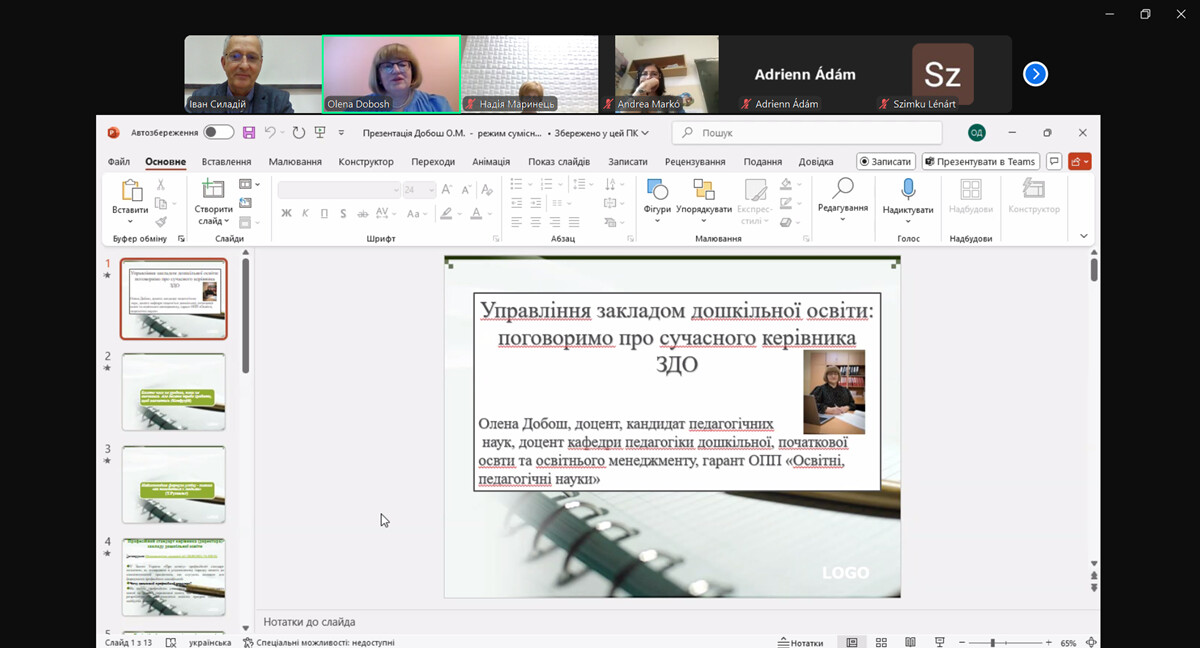Click Презентувати в Teams button
The height and width of the screenshot is (648, 1200).
(x=980, y=161)
